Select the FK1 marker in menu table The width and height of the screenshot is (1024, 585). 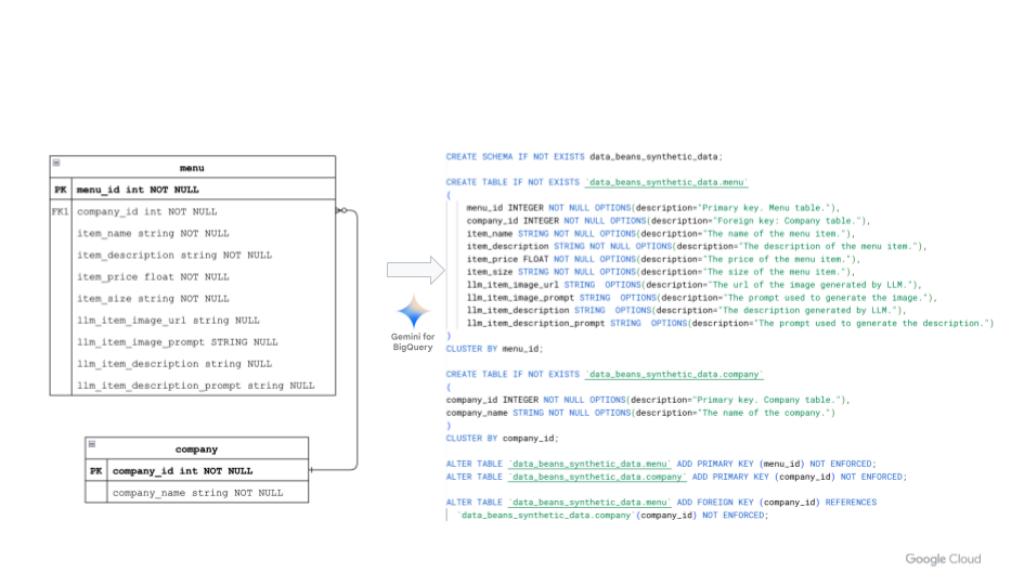[x=60, y=212]
